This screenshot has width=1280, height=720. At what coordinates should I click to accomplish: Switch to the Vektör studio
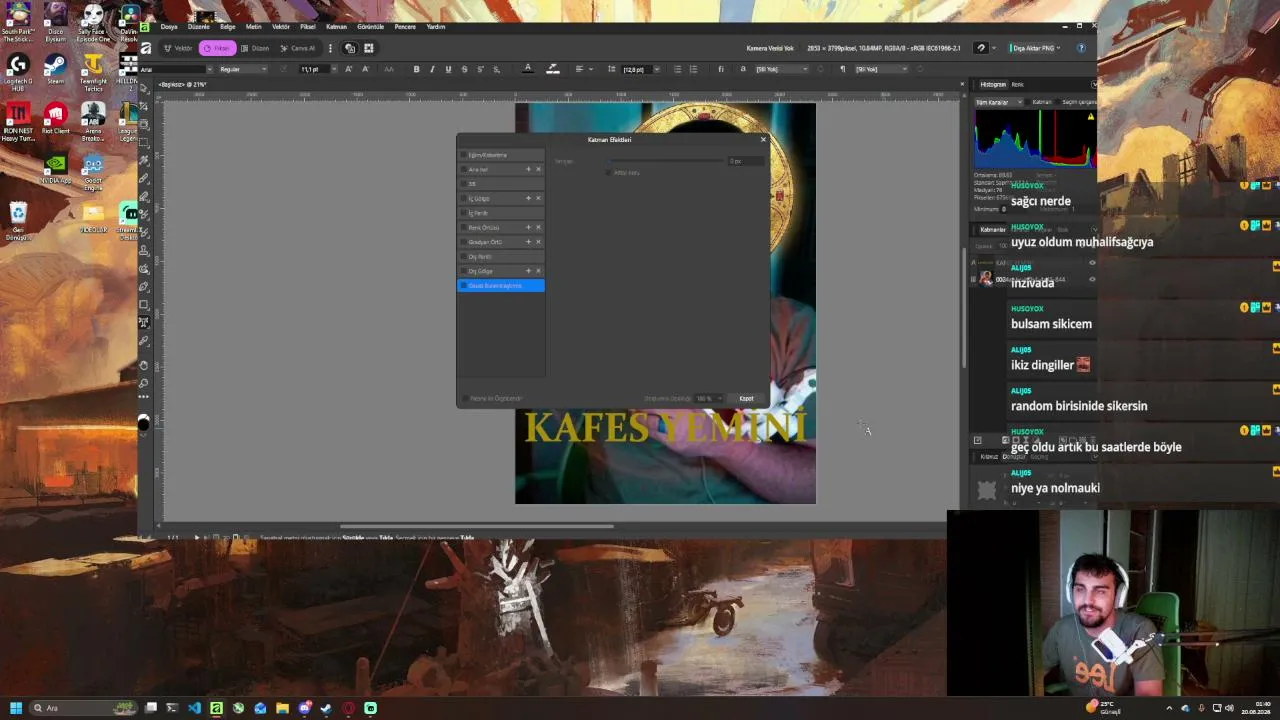pos(180,48)
